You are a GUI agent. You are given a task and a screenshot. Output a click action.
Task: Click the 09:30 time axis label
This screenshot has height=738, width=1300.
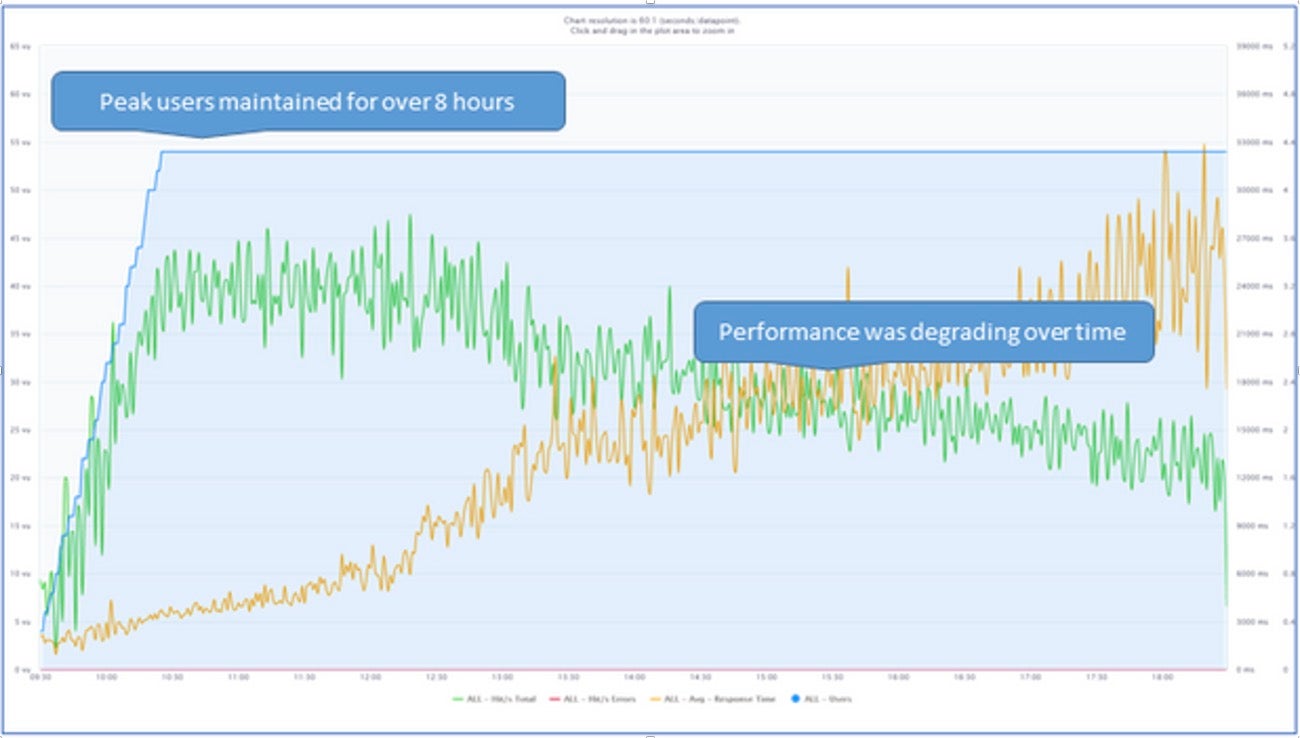[40, 677]
